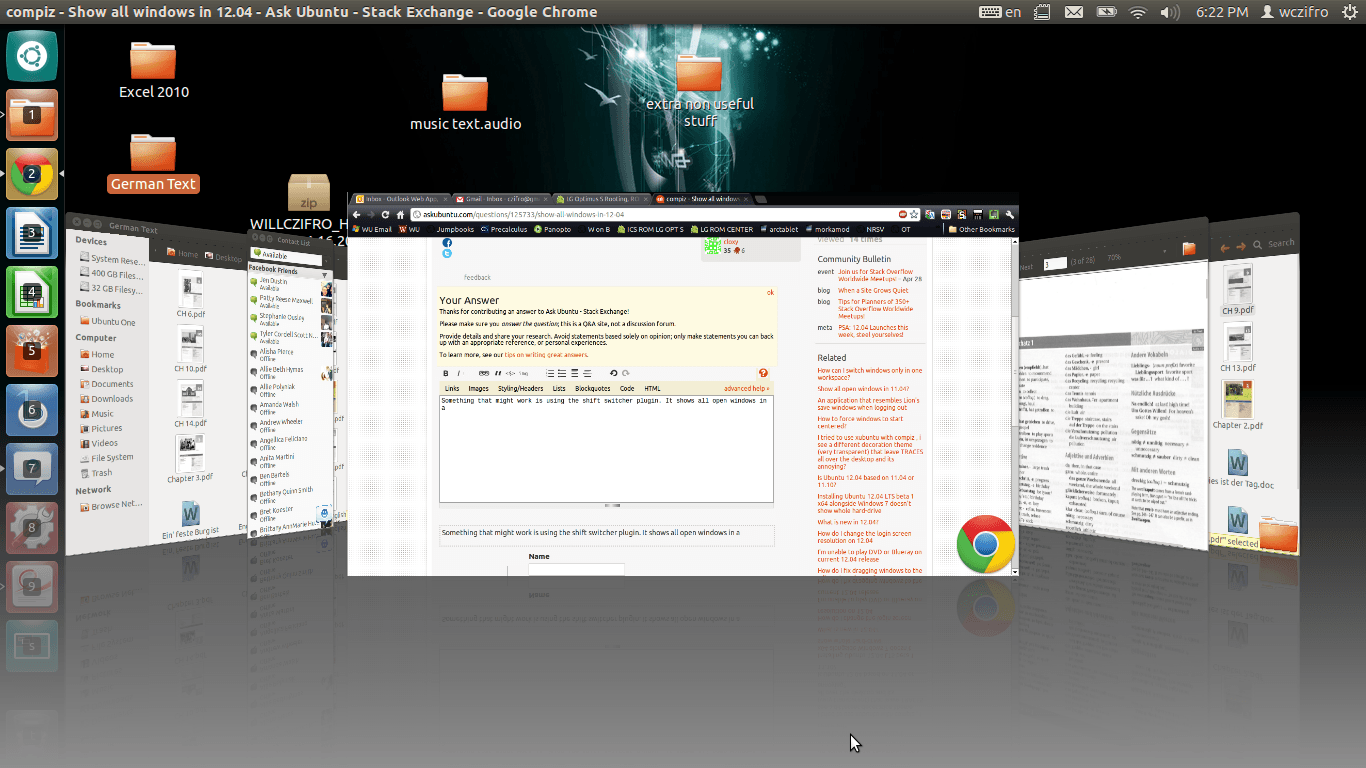Click the Name input field below answer
The width and height of the screenshot is (1366, 768).
pyautogui.click(x=576, y=569)
